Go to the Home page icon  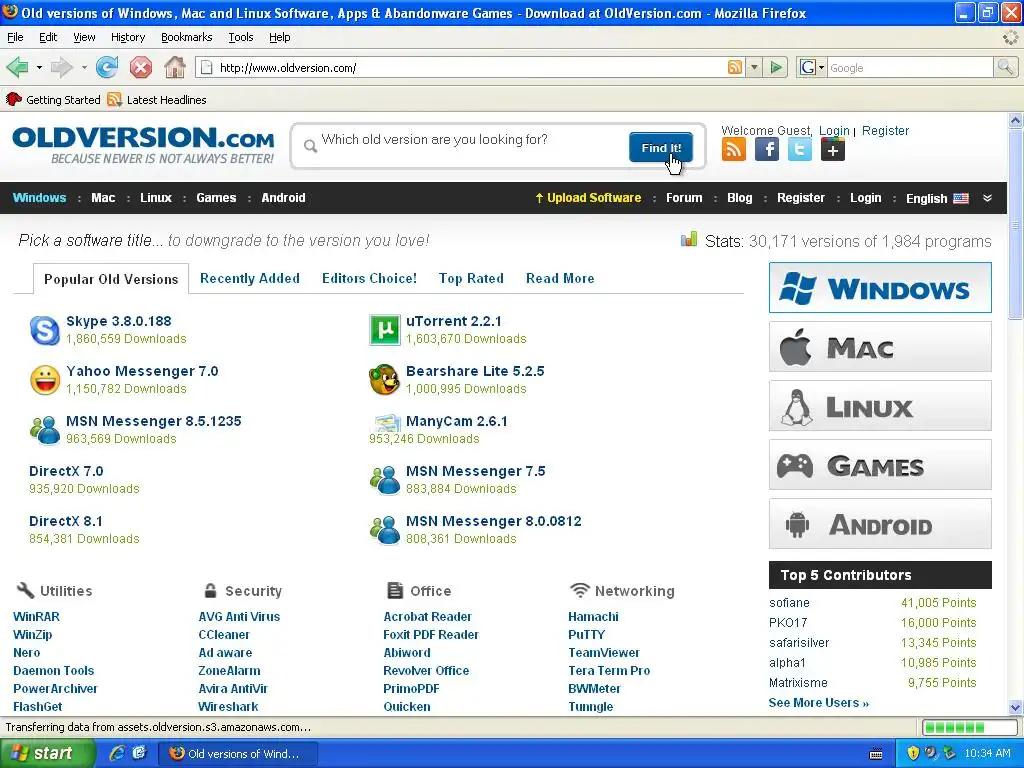174,67
